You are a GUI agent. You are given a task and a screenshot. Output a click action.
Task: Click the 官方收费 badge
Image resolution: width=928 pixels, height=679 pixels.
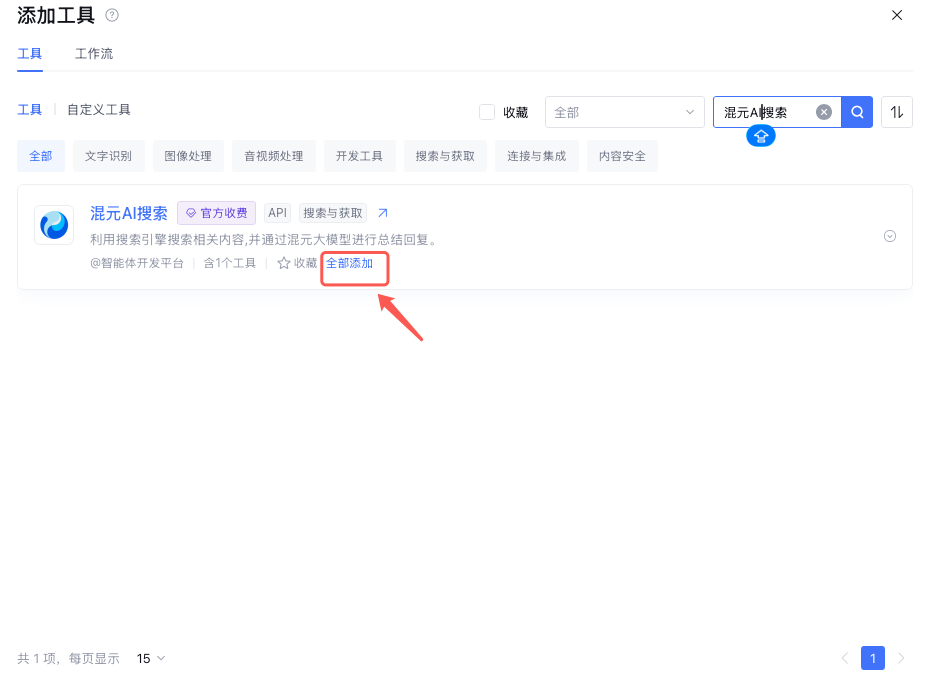[x=217, y=213]
